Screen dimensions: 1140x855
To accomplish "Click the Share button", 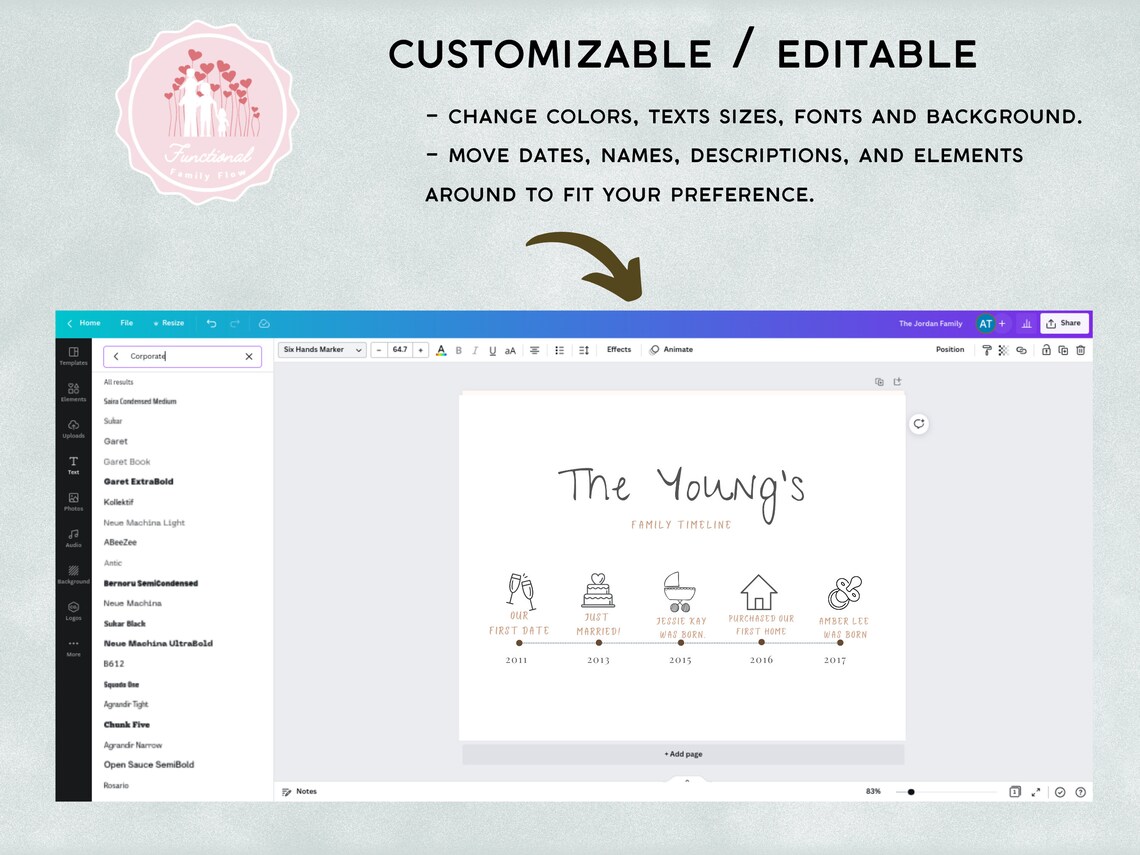I will (x=1063, y=323).
